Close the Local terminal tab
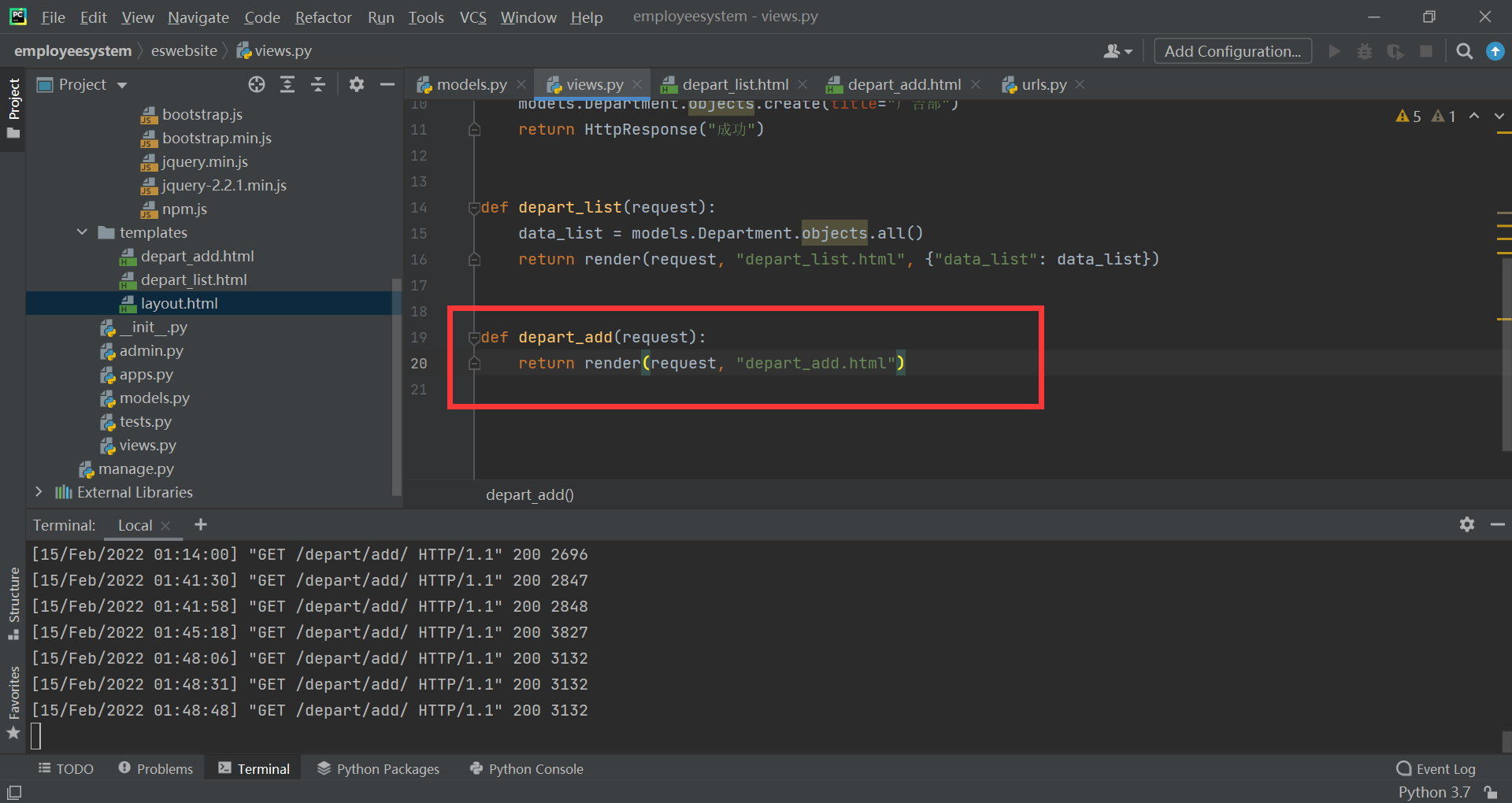The width and height of the screenshot is (1512, 803). (165, 526)
